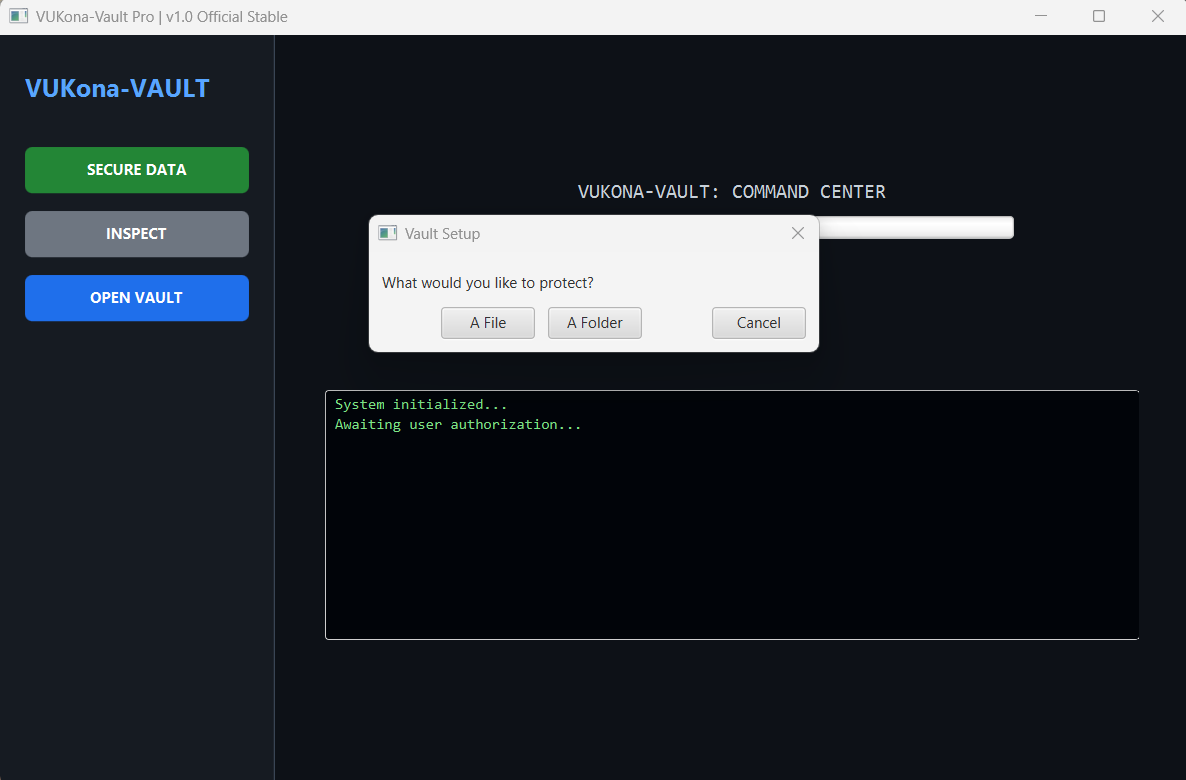
Task: Click the 'VUKONA-VAULT: COMMAND CENTER' heading
Action: [x=731, y=191]
